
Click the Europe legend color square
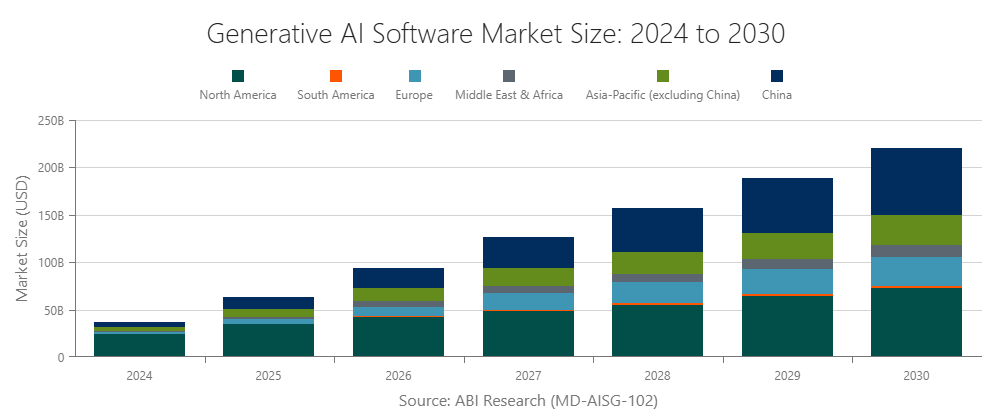[415, 76]
